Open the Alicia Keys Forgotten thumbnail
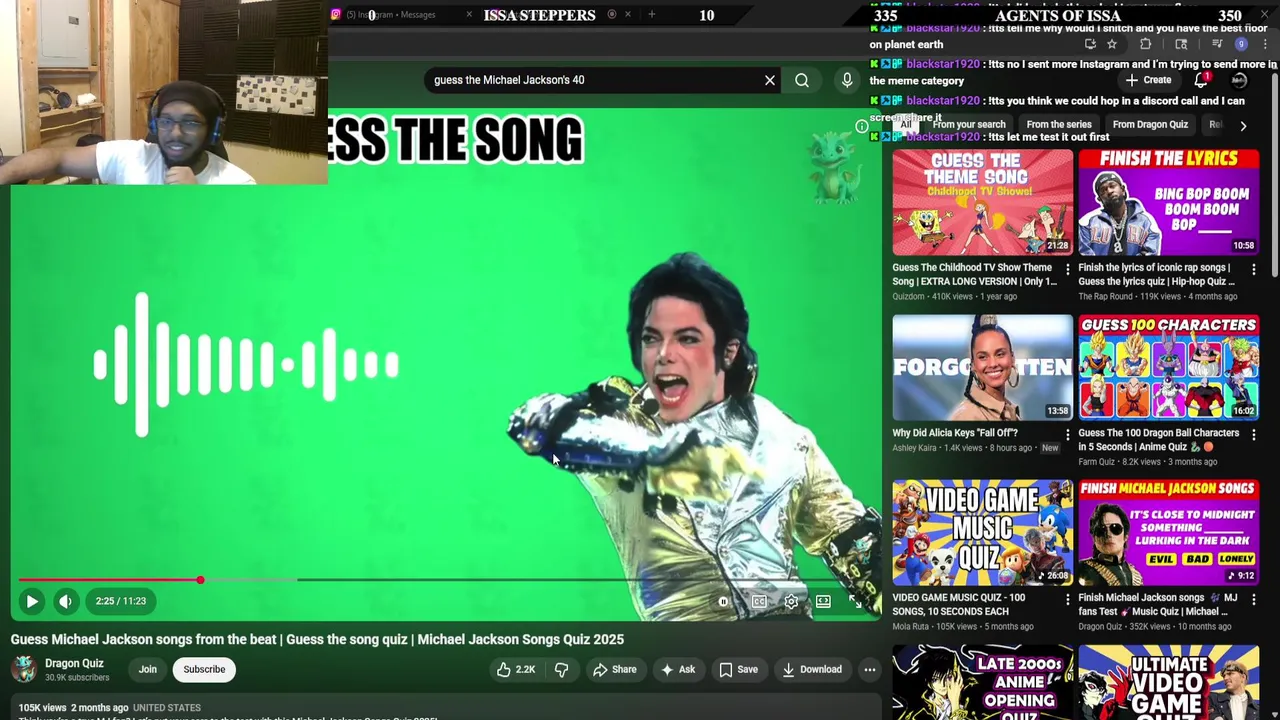The width and height of the screenshot is (1280, 720). point(982,368)
